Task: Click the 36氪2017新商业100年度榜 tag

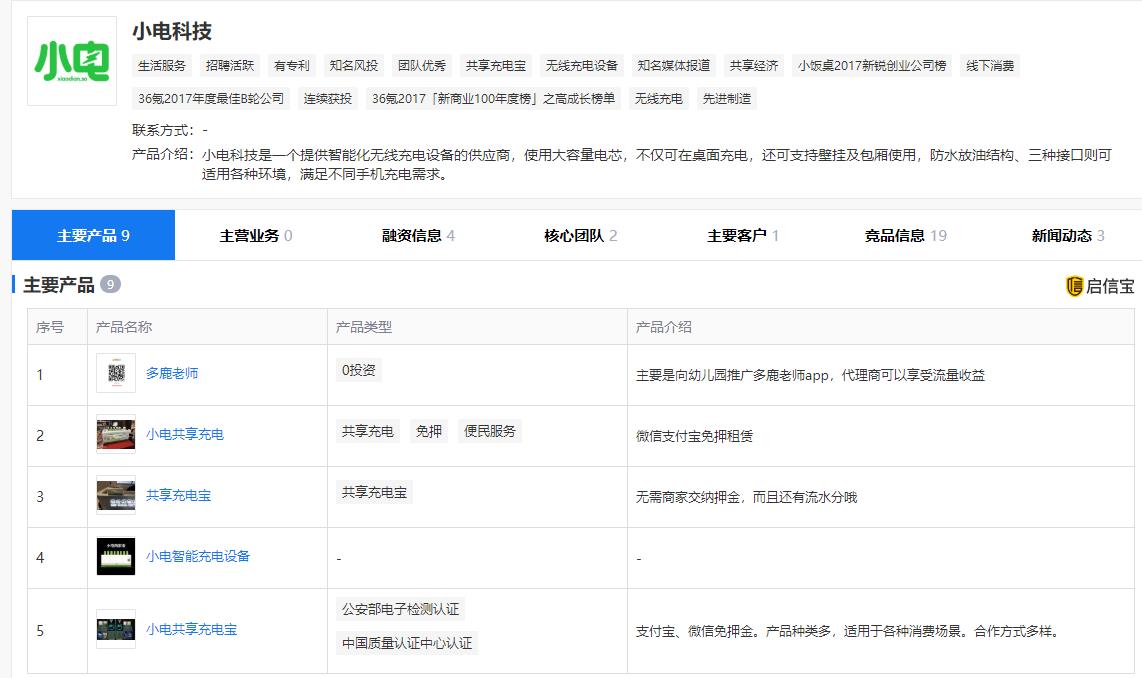Action: pos(493,98)
